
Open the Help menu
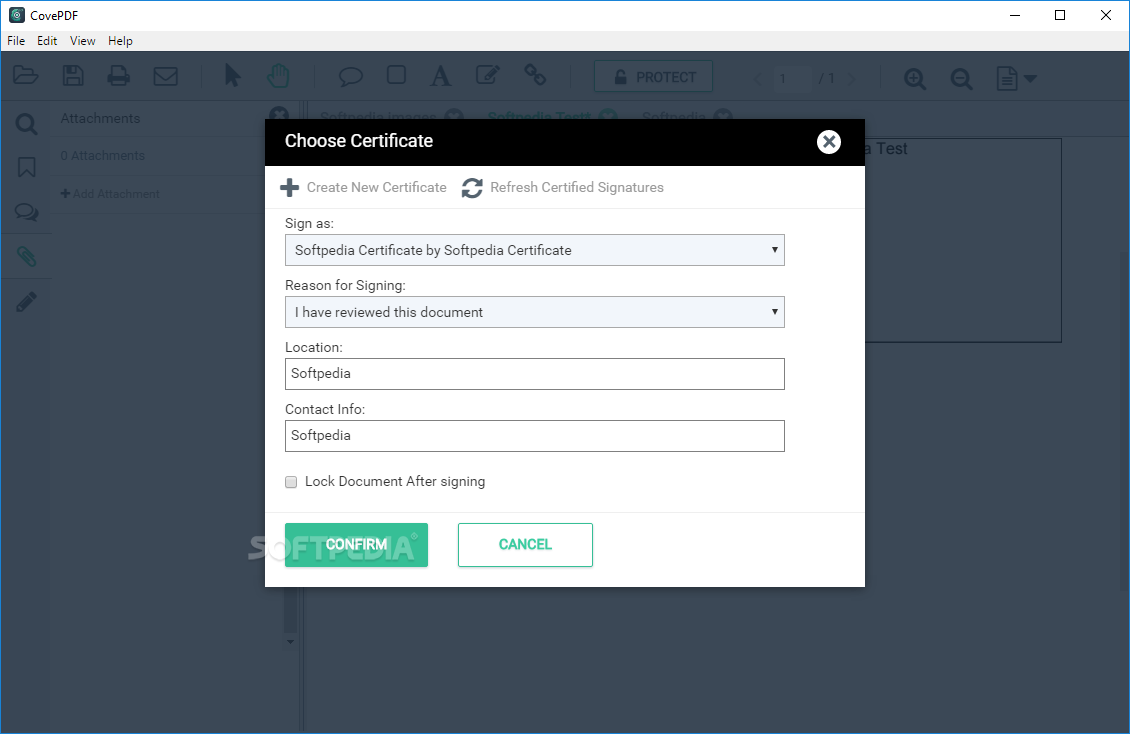pos(120,41)
